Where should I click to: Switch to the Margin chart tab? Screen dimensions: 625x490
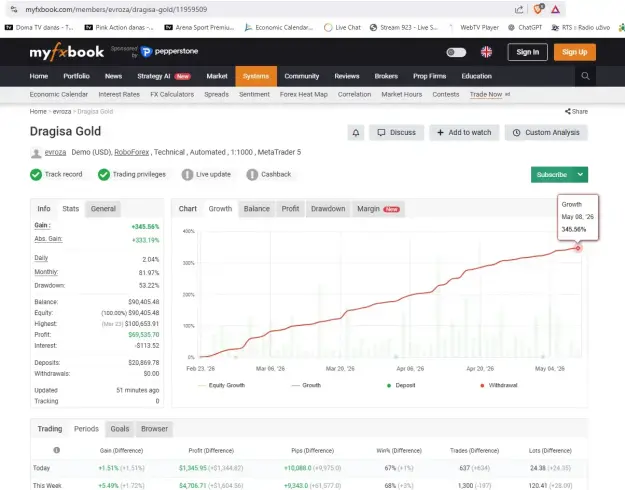[378, 209]
